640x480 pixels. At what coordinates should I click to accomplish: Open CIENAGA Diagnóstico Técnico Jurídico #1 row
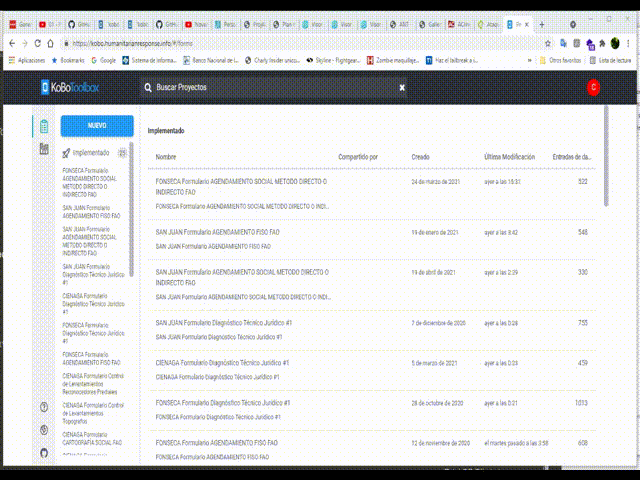[x=222, y=362]
